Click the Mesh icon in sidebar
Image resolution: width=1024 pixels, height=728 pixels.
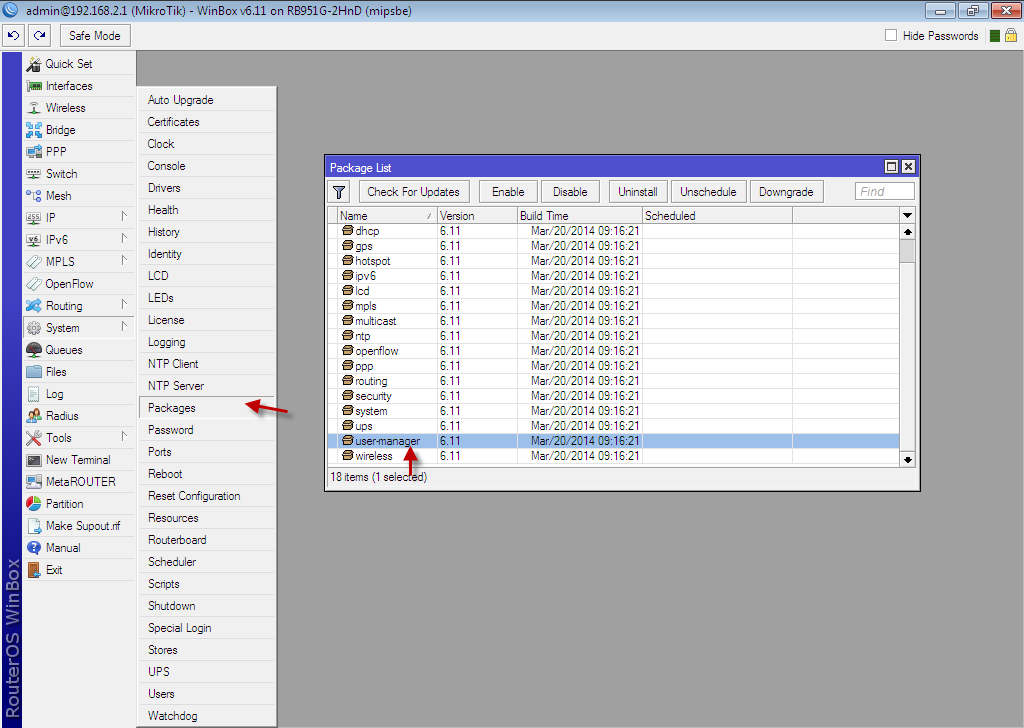tap(33, 196)
